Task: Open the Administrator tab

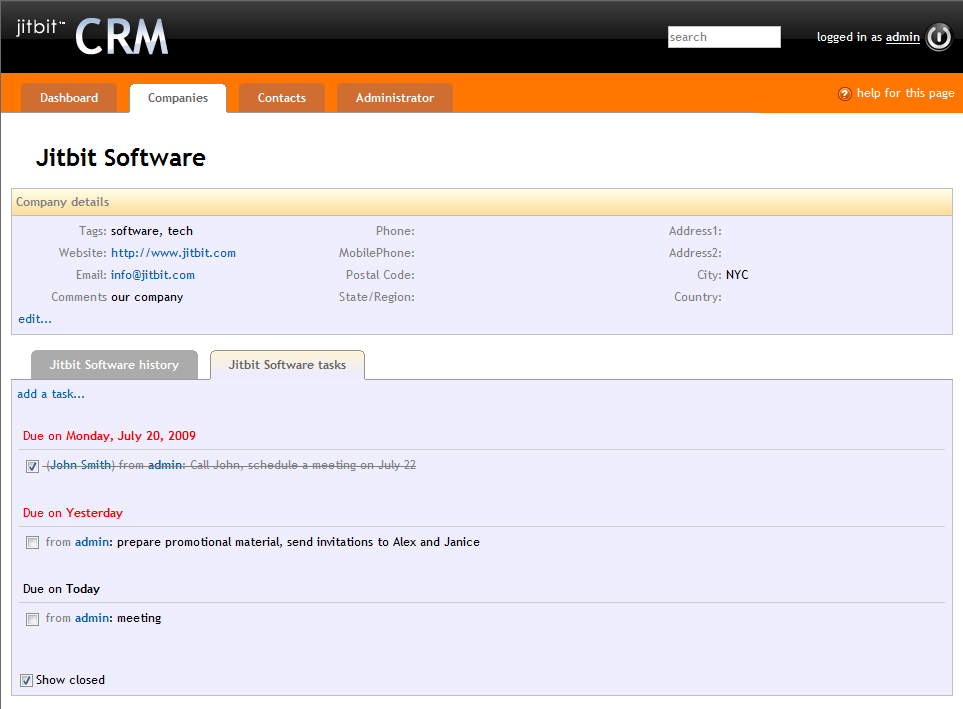Action: click(x=394, y=98)
